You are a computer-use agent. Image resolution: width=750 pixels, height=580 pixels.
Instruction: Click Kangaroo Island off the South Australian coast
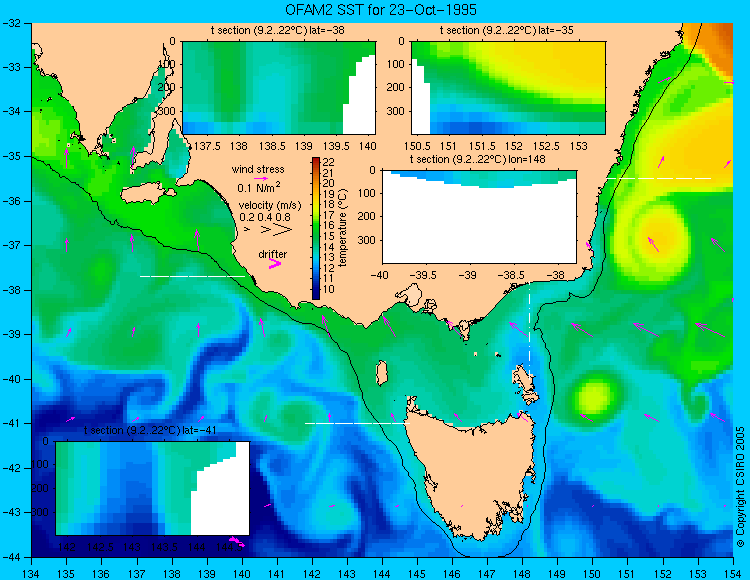(146, 193)
